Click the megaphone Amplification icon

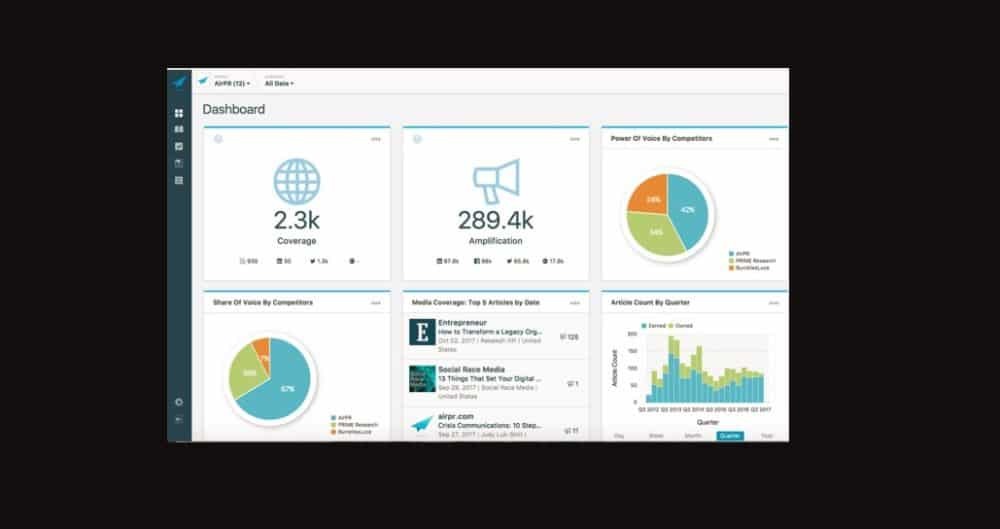[x=496, y=182]
